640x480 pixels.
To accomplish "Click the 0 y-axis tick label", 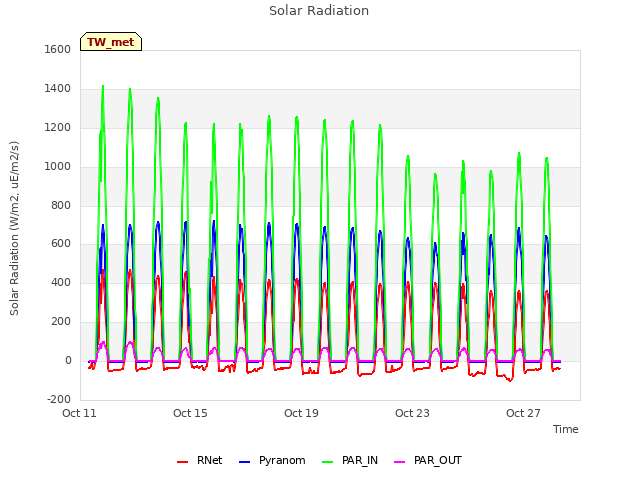I will pos(68,360).
